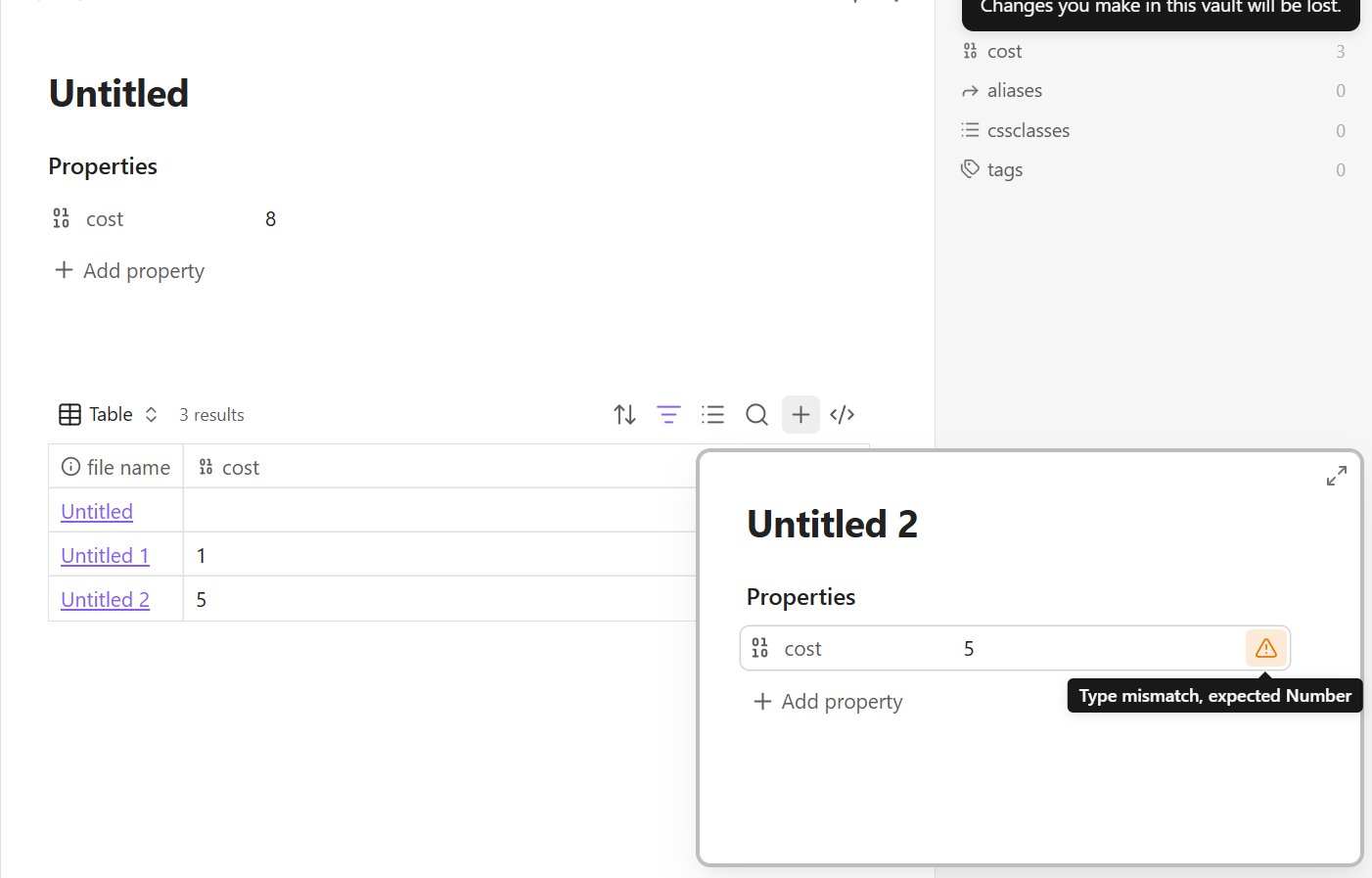The image size is (1372, 878).
Task: Click the cost property type icon in Untitled 2
Action: (760, 648)
